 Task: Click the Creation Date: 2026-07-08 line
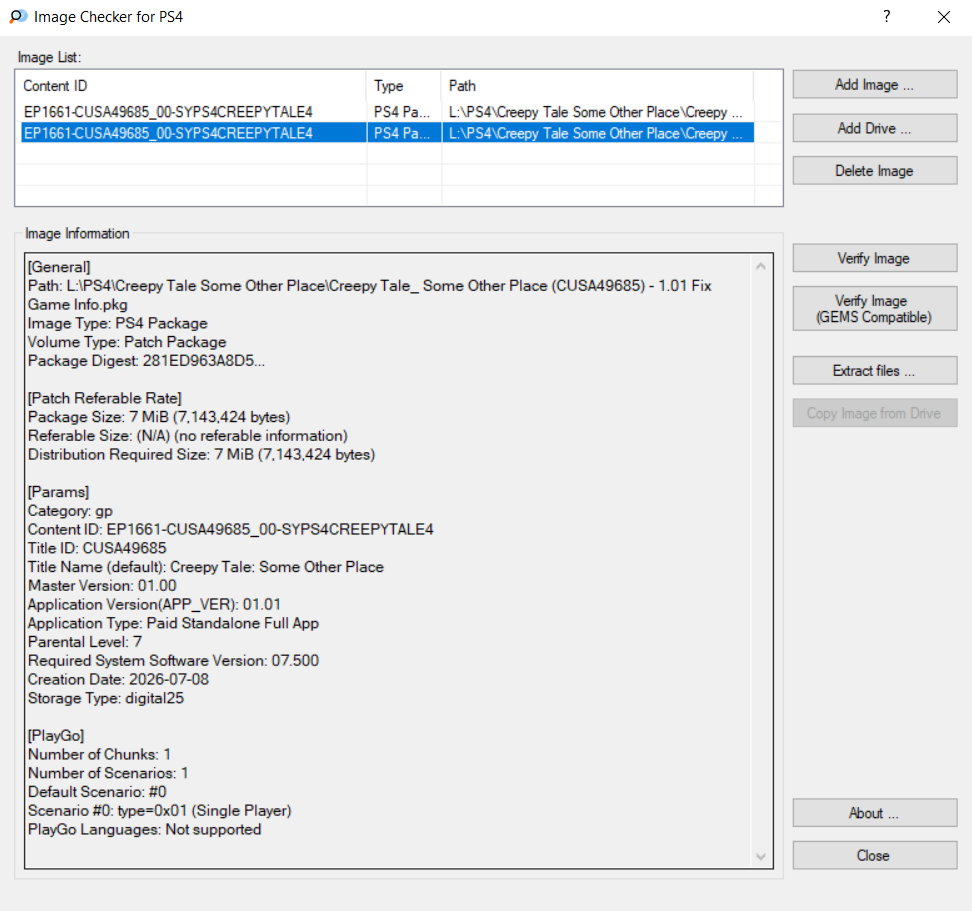pos(118,679)
